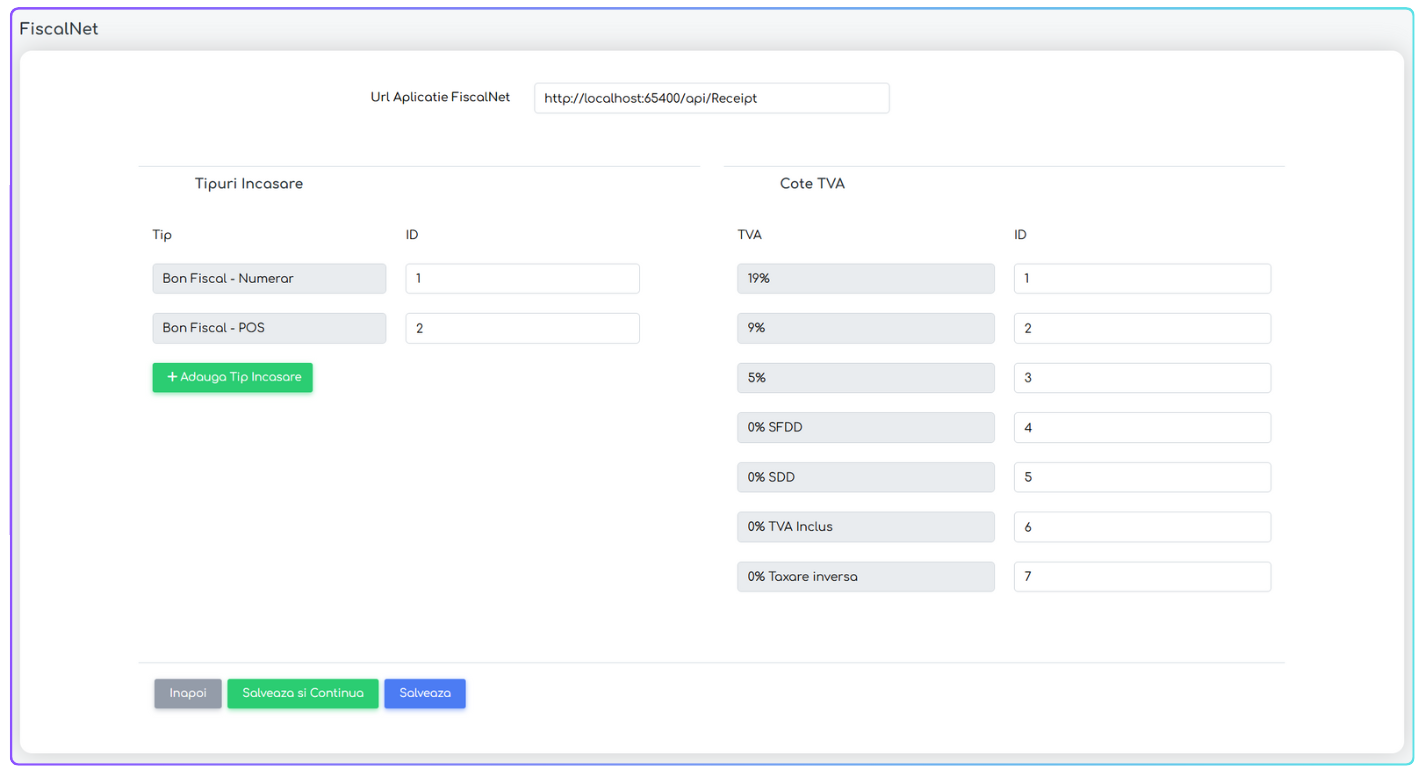The height and width of the screenshot is (774, 1422).
Task: Click Adauga Tip Incasare button
Action: point(233,377)
